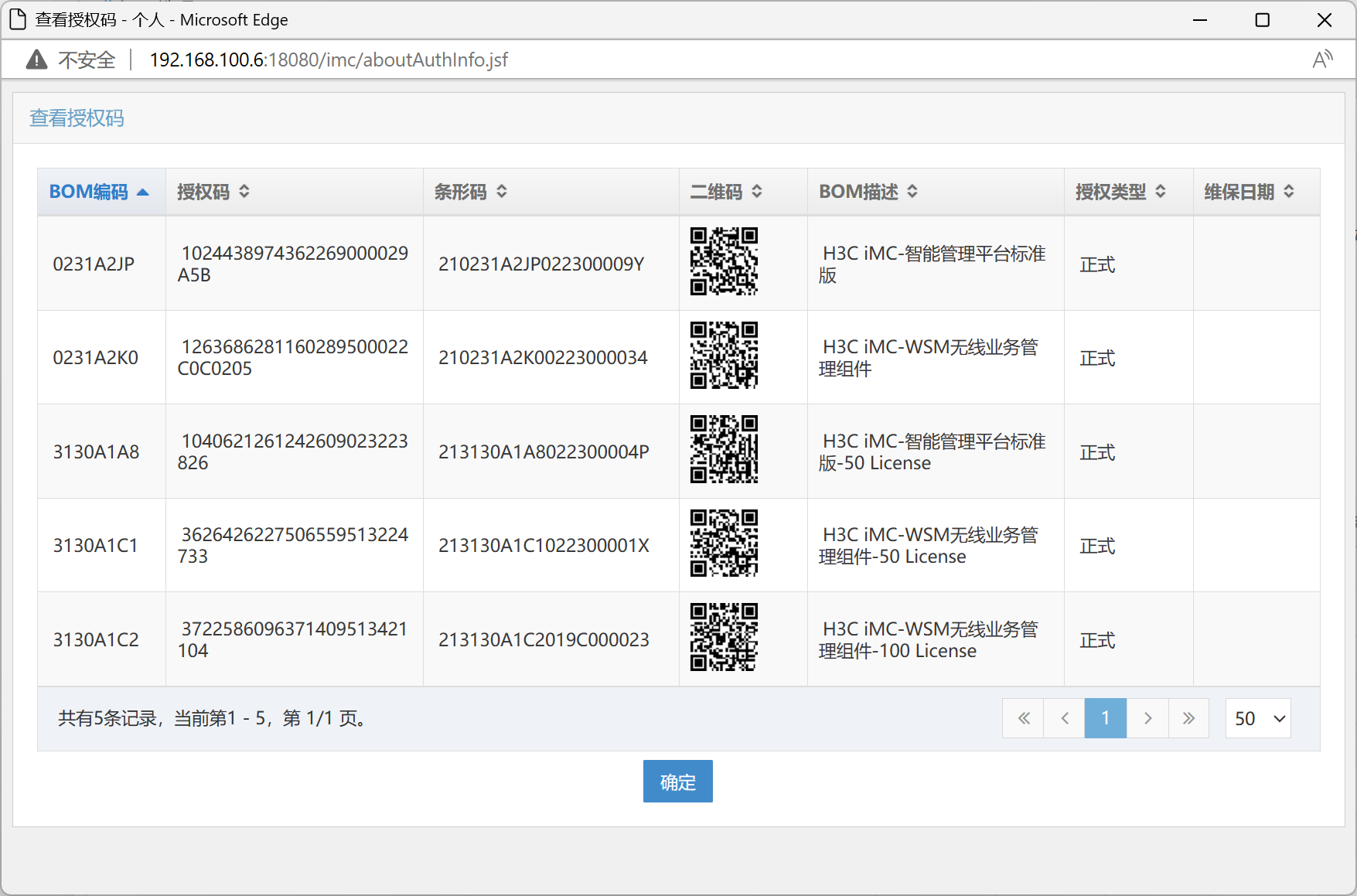The image size is (1357, 896).
Task: Open QR code for 0231A2JP row
Action: [724, 261]
